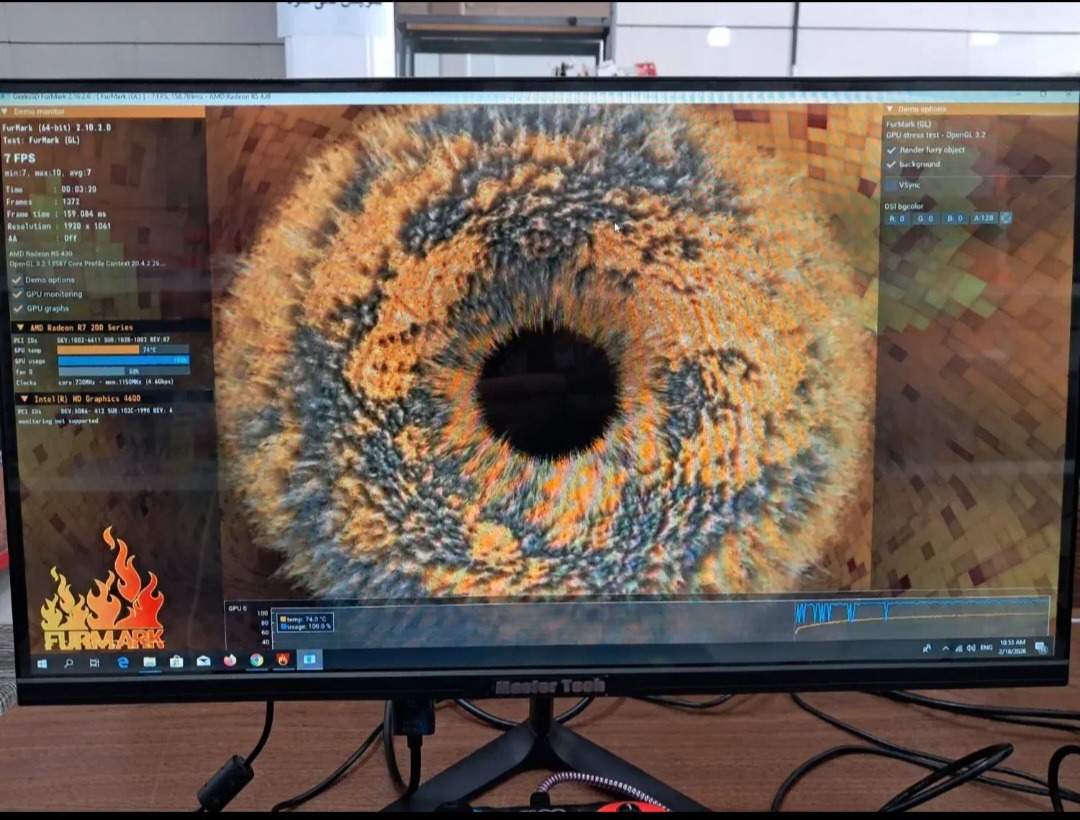Uncheck Render furry object option
This screenshot has height=820, width=1080.
point(891,149)
